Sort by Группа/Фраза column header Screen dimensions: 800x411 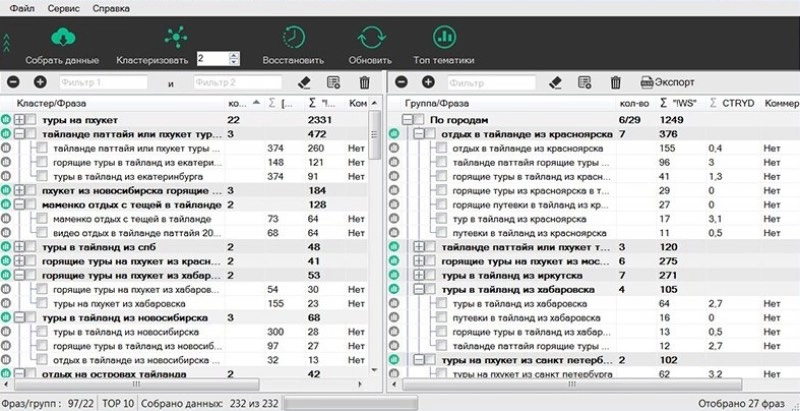click(x=437, y=104)
